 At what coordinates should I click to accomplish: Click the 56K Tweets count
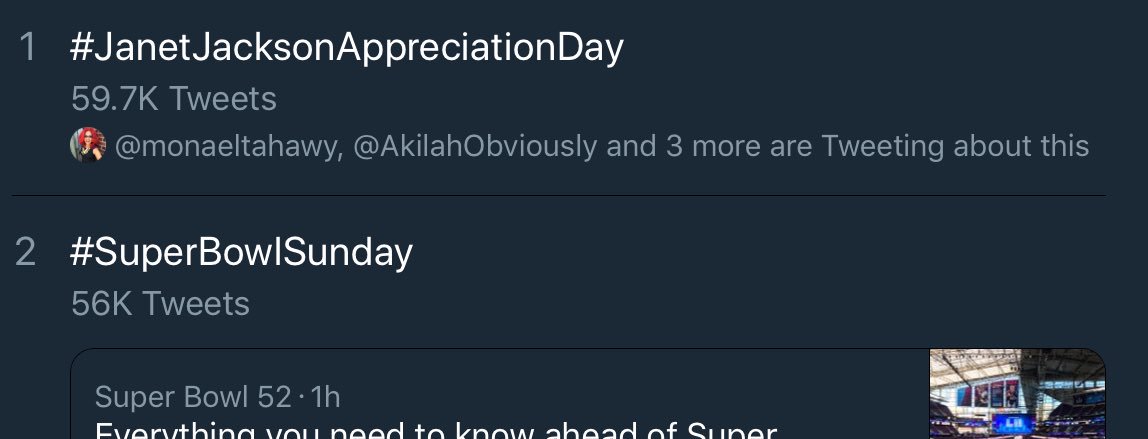click(x=160, y=304)
